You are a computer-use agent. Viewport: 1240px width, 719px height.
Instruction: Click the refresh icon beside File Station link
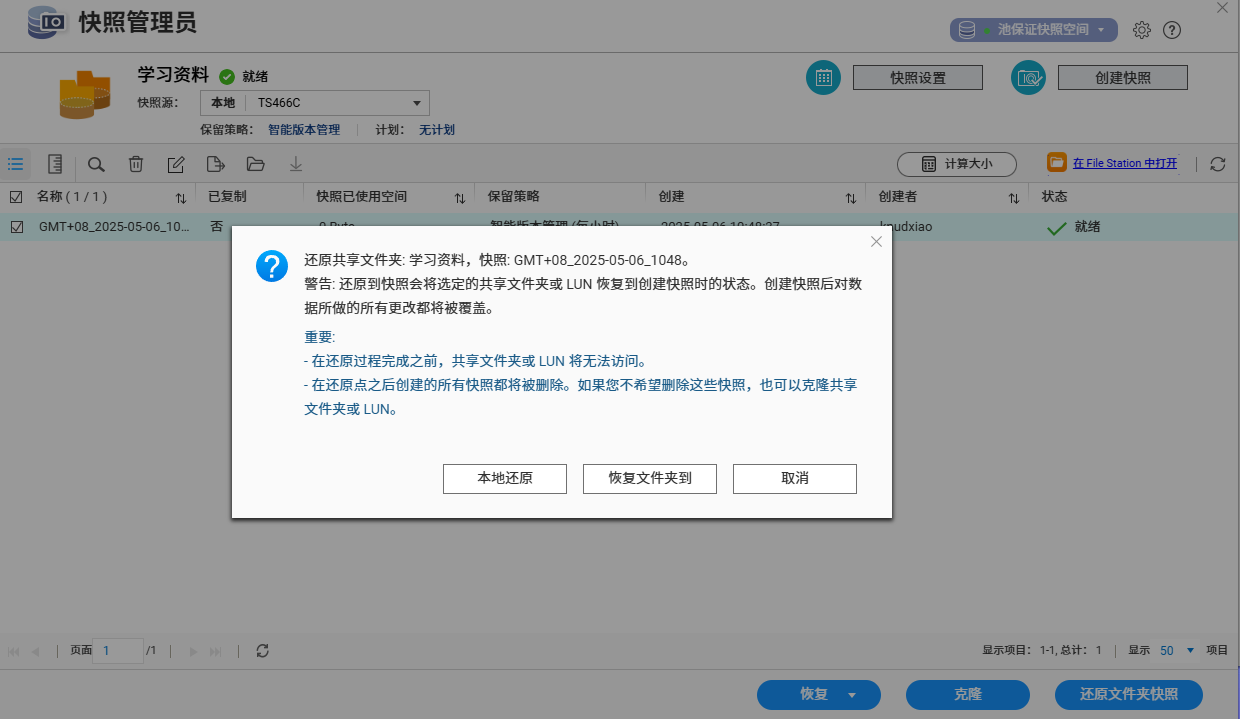(1217, 164)
